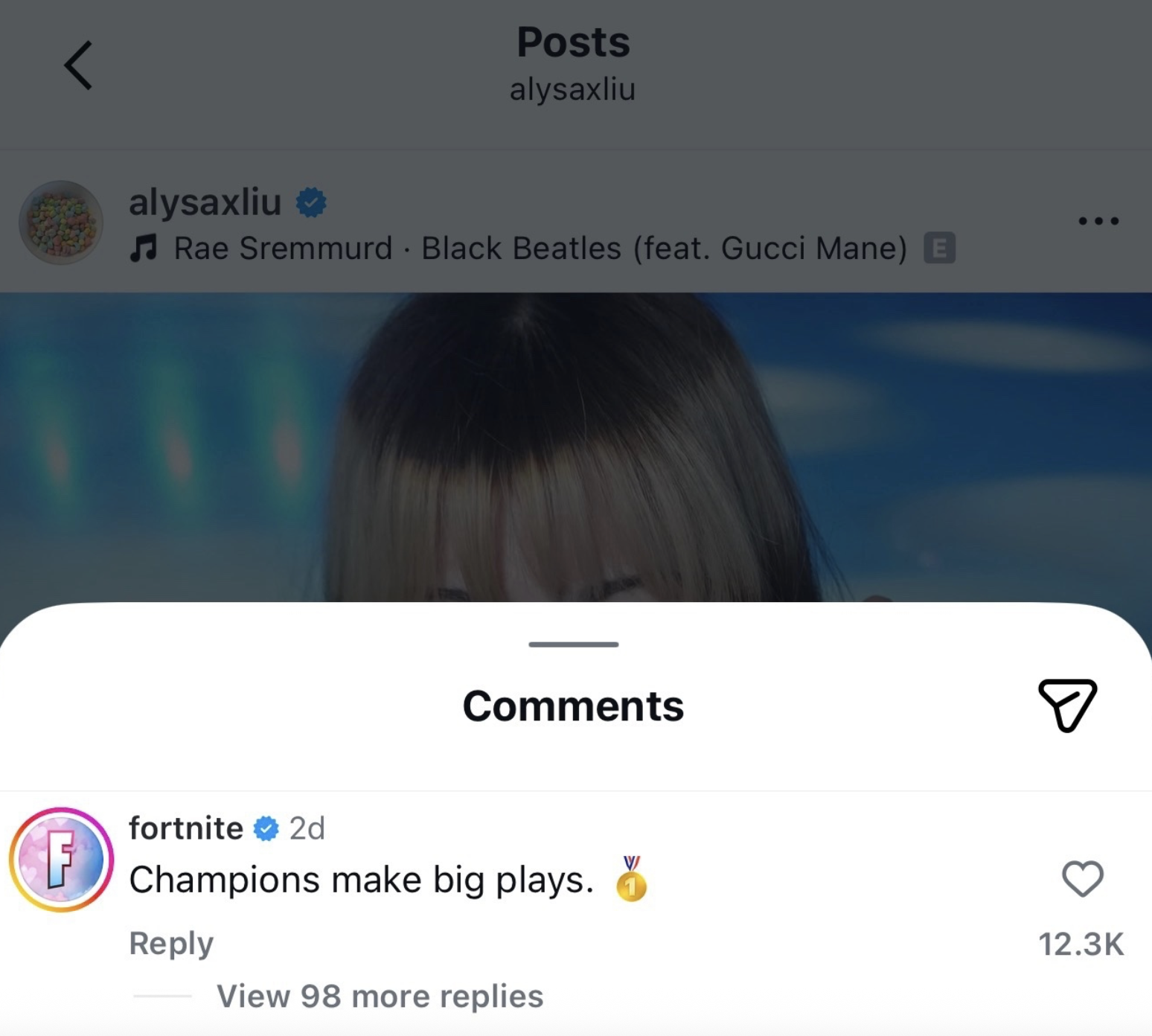Tap the back arrow icon

tap(78, 65)
